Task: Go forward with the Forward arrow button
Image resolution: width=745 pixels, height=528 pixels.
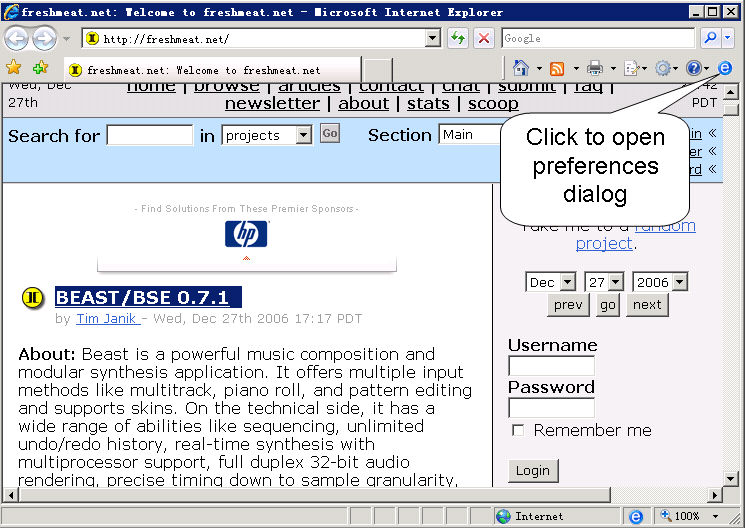Action: [x=45, y=38]
